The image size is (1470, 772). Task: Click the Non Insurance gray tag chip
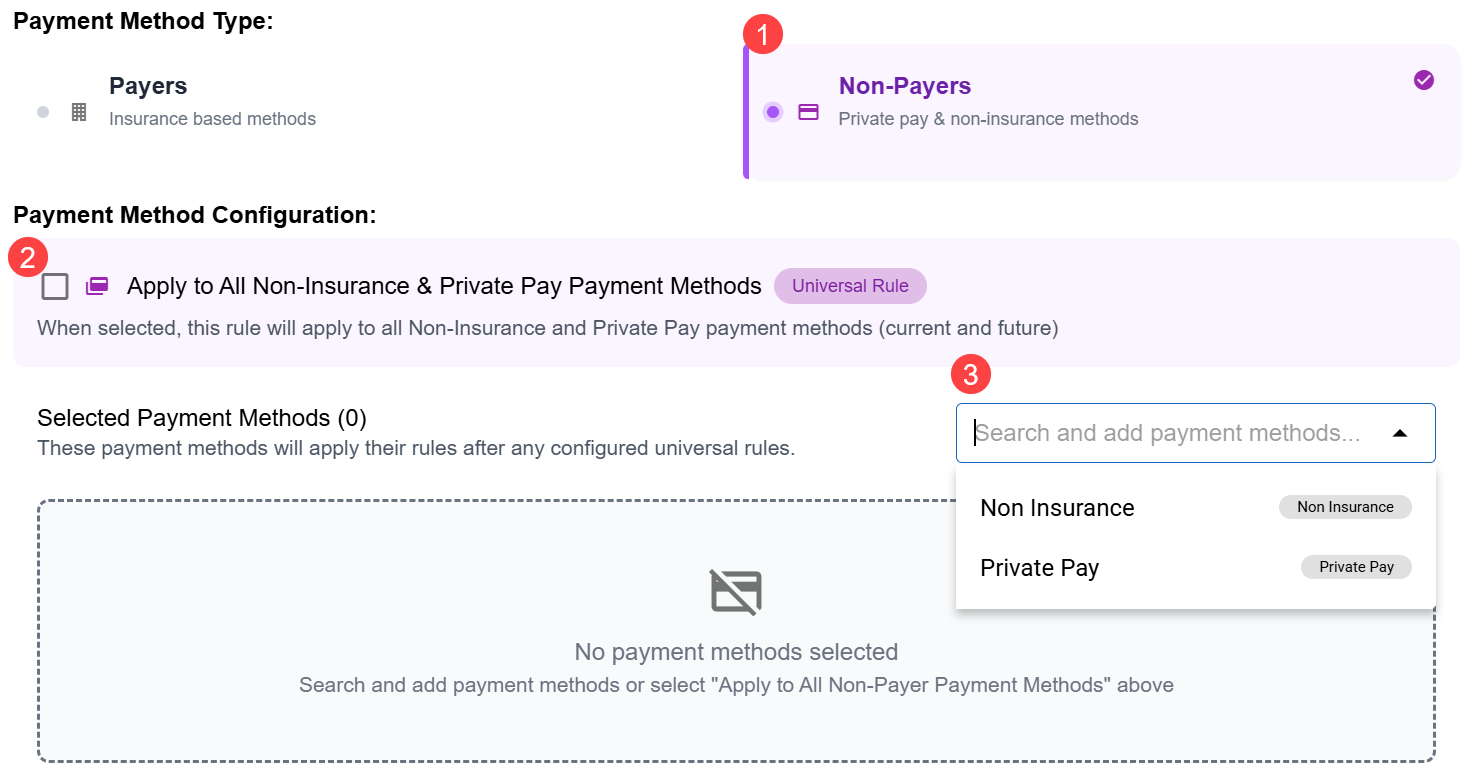coord(1345,507)
